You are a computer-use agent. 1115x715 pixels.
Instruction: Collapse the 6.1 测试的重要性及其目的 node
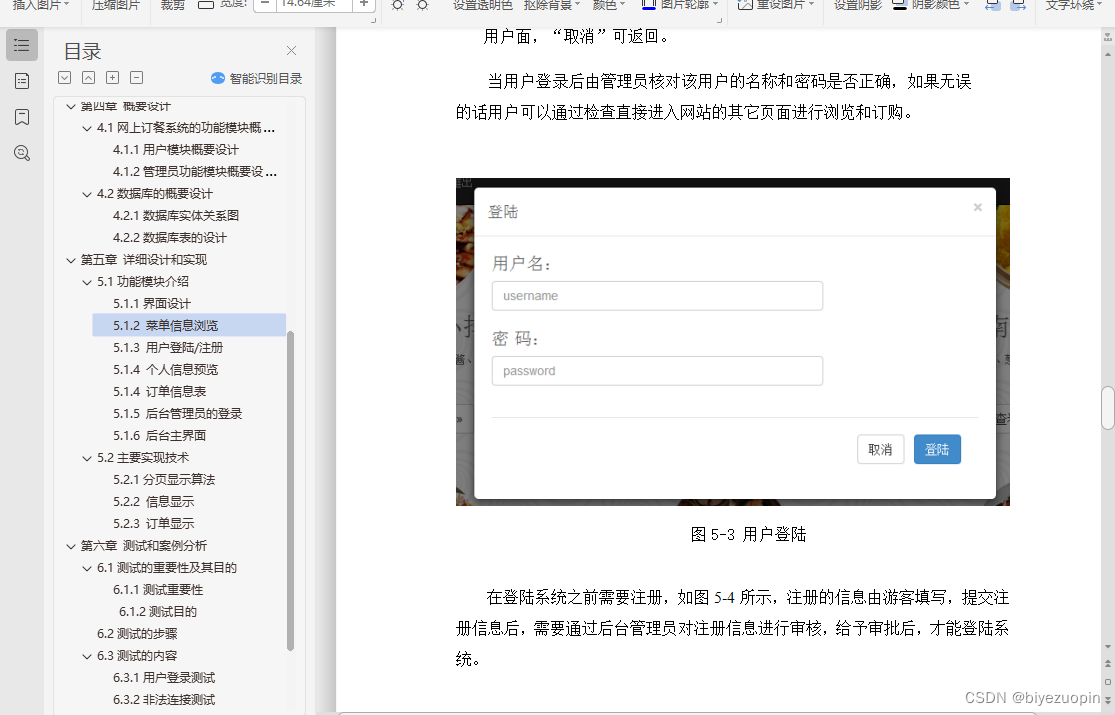87,568
